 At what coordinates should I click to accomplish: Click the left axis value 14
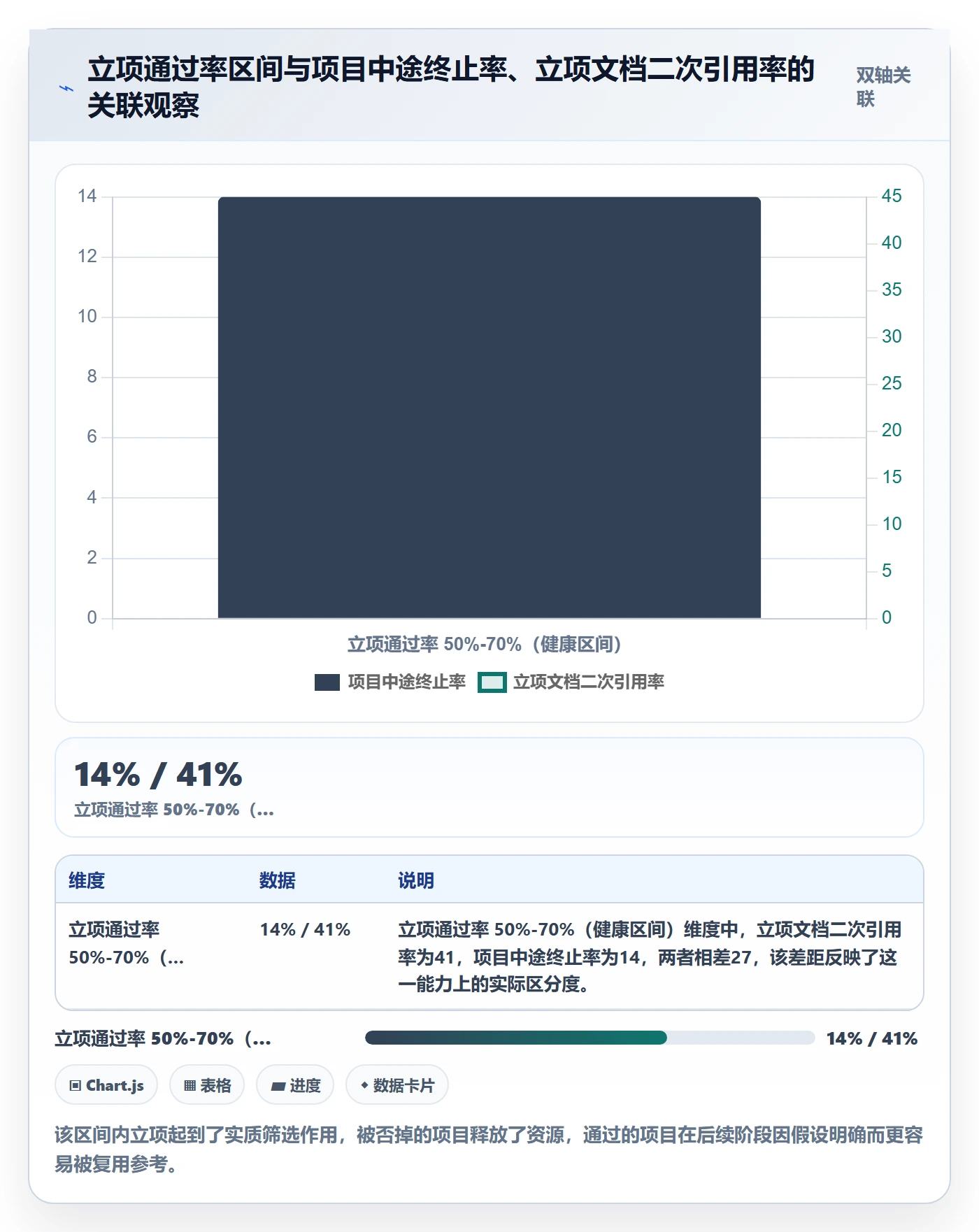[x=87, y=196]
